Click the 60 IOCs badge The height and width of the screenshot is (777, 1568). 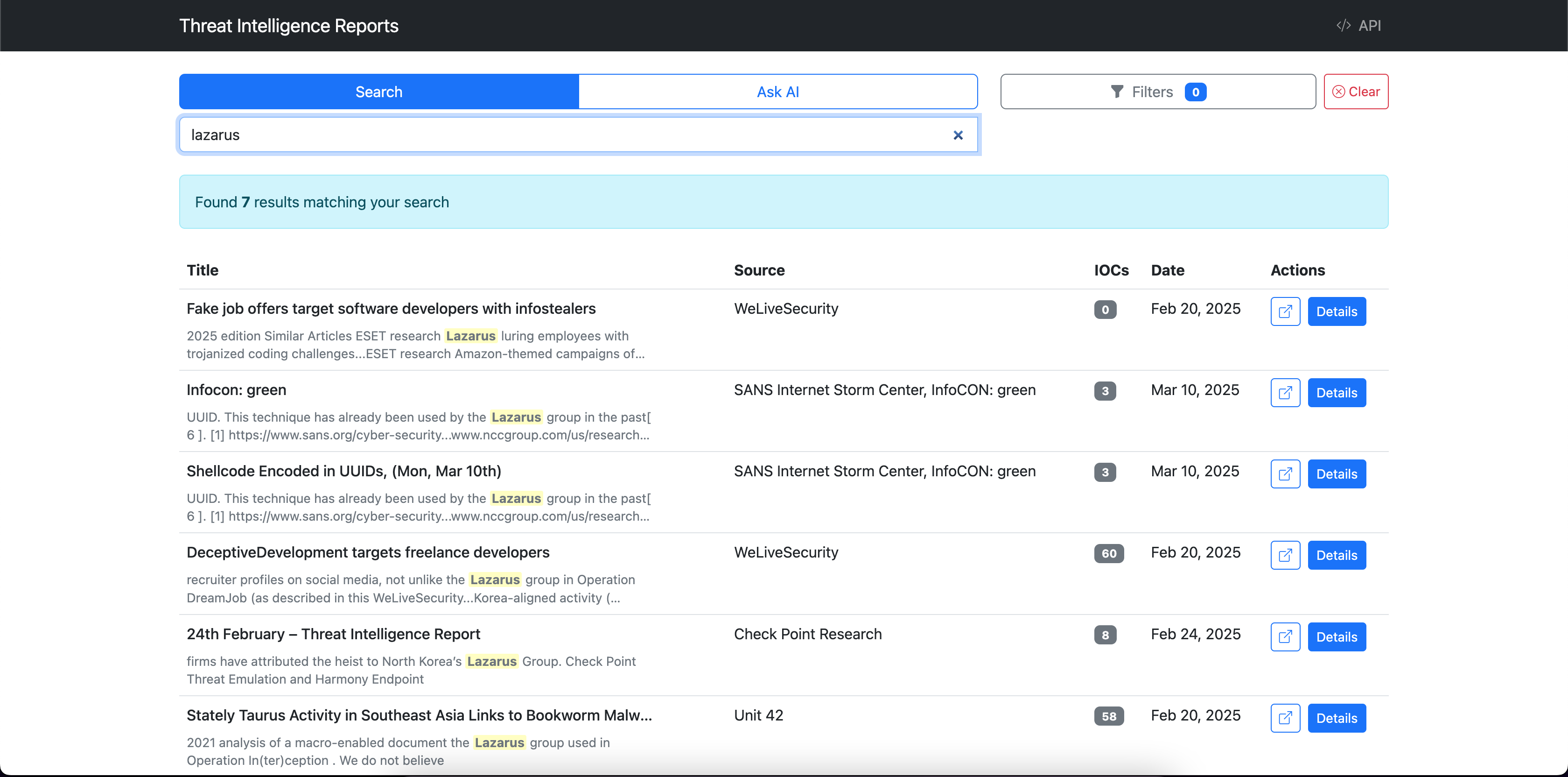[1108, 553]
